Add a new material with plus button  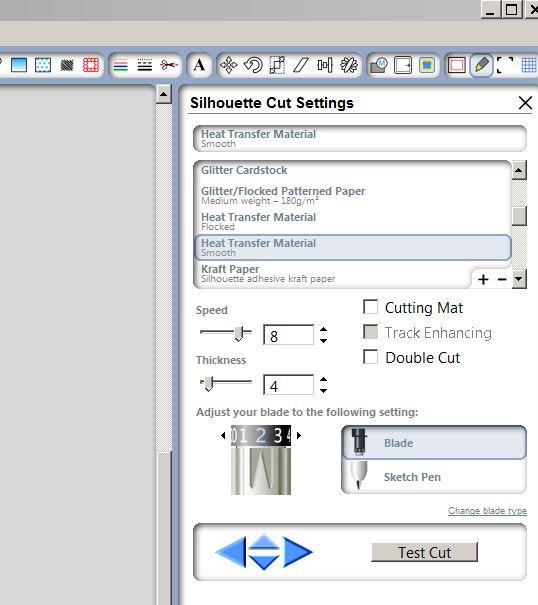[483, 279]
